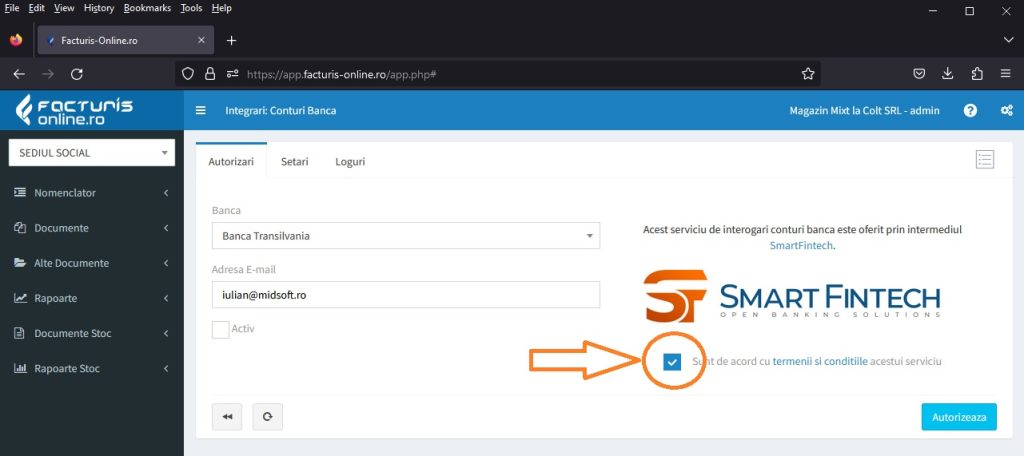Click the Rapoarte line chart icon

pyautogui.click(x=20, y=298)
